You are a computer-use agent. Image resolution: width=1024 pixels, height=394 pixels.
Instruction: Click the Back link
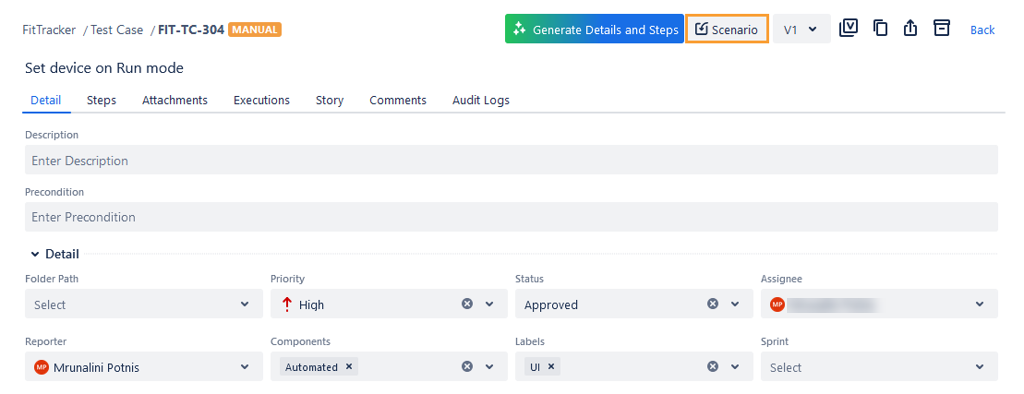pos(982,30)
